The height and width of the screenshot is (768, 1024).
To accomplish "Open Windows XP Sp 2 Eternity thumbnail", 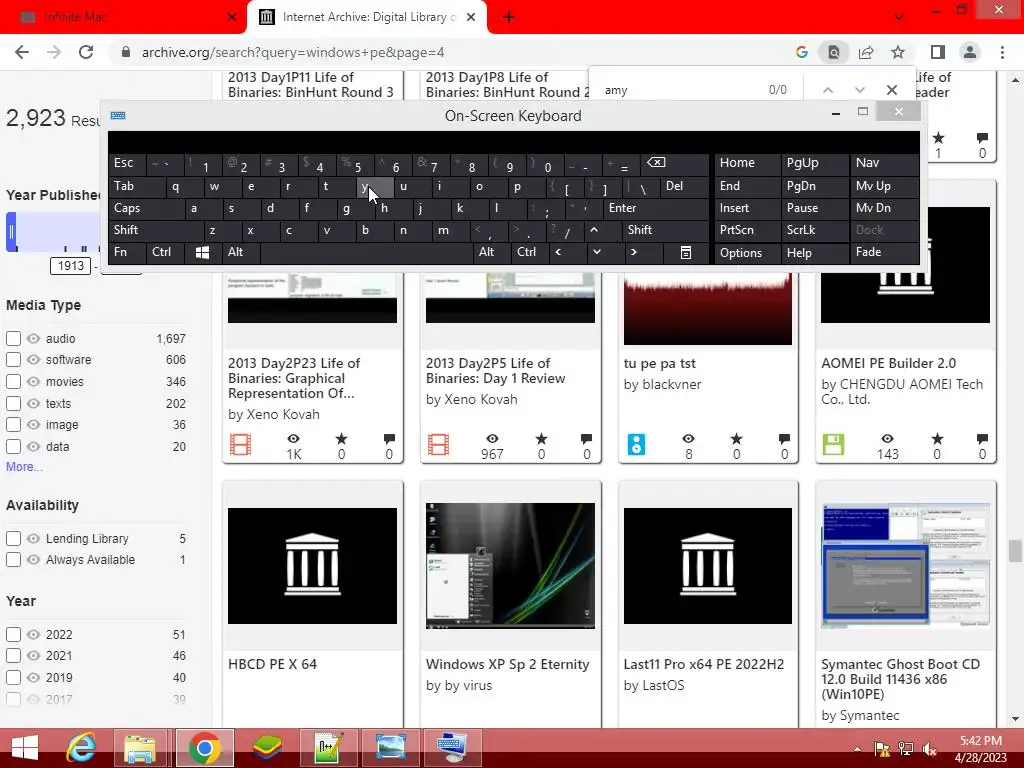I will [x=510, y=566].
